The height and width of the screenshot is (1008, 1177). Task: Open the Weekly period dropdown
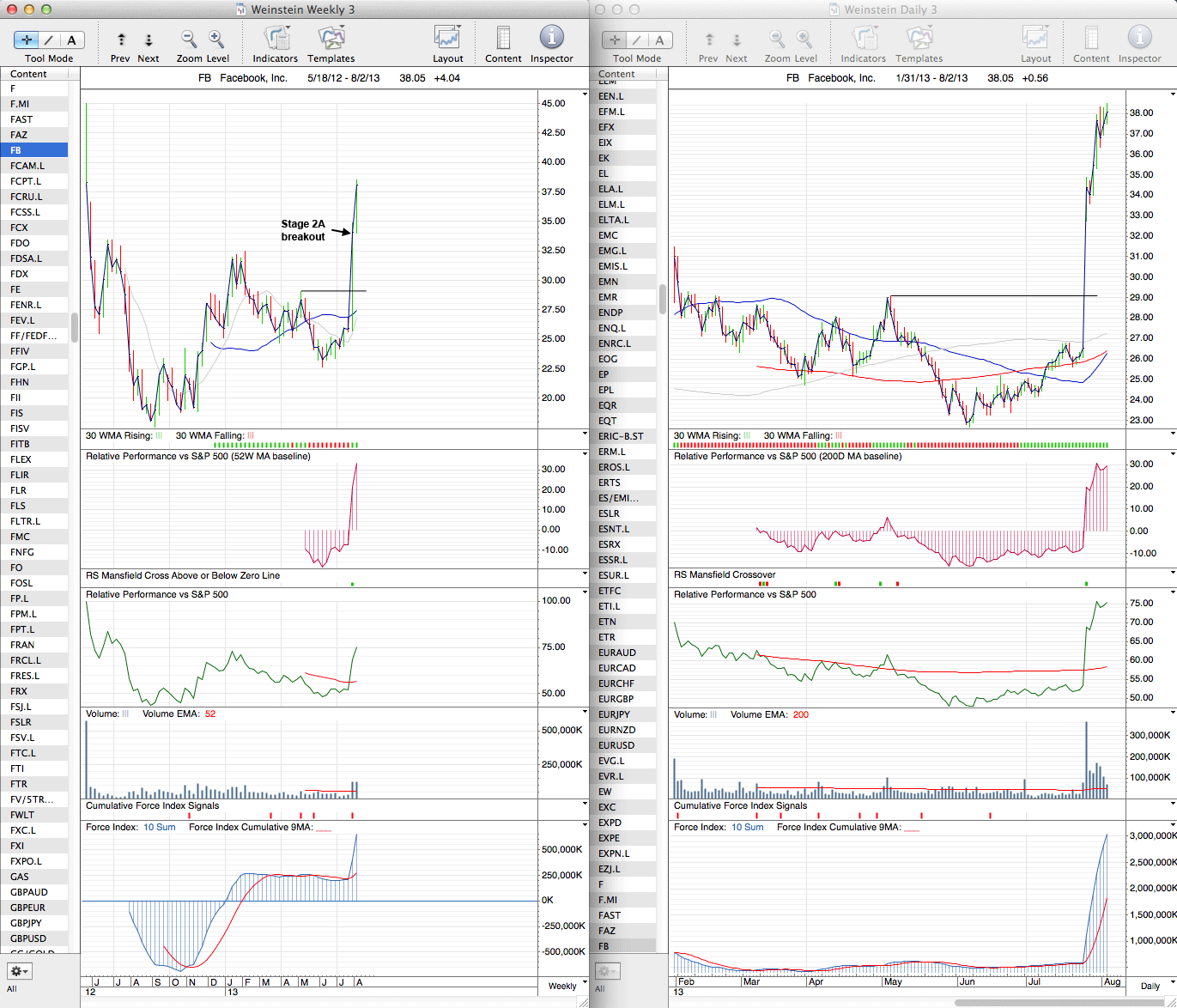pyautogui.click(x=565, y=986)
